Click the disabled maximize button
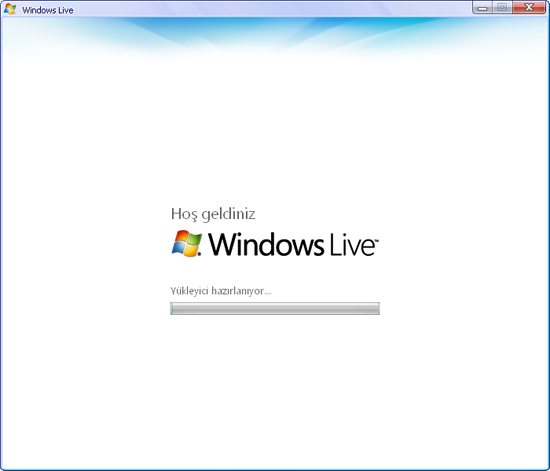The image size is (550, 471). pyautogui.click(x=502, y=8)
